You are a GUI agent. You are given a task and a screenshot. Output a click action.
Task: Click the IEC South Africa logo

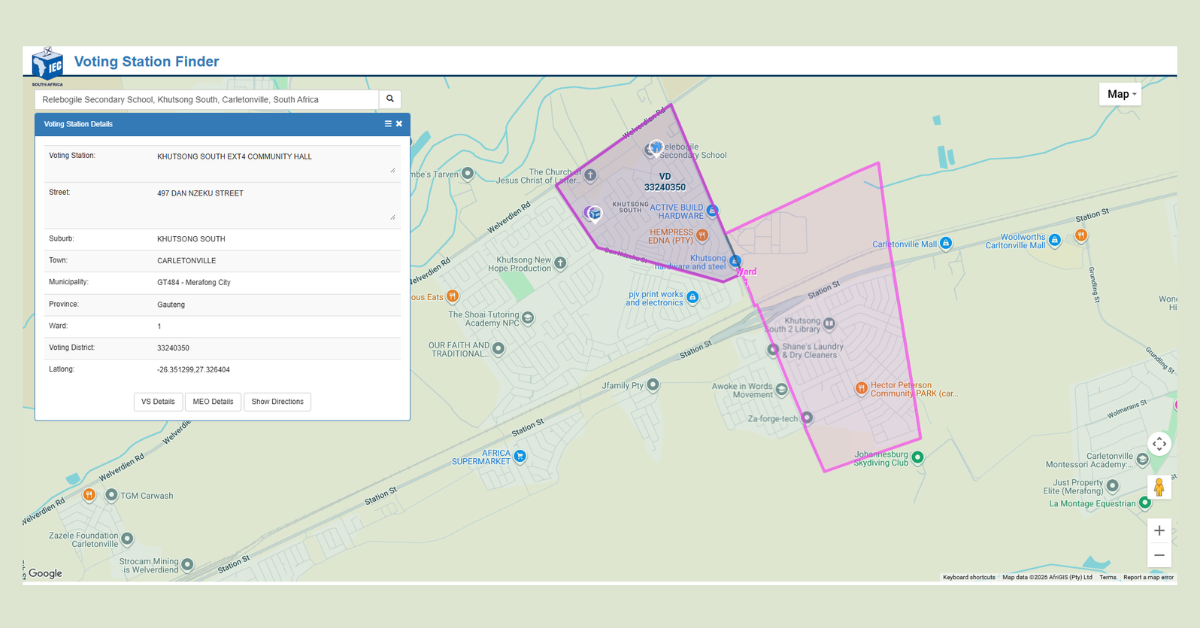(x=47, y=66)
